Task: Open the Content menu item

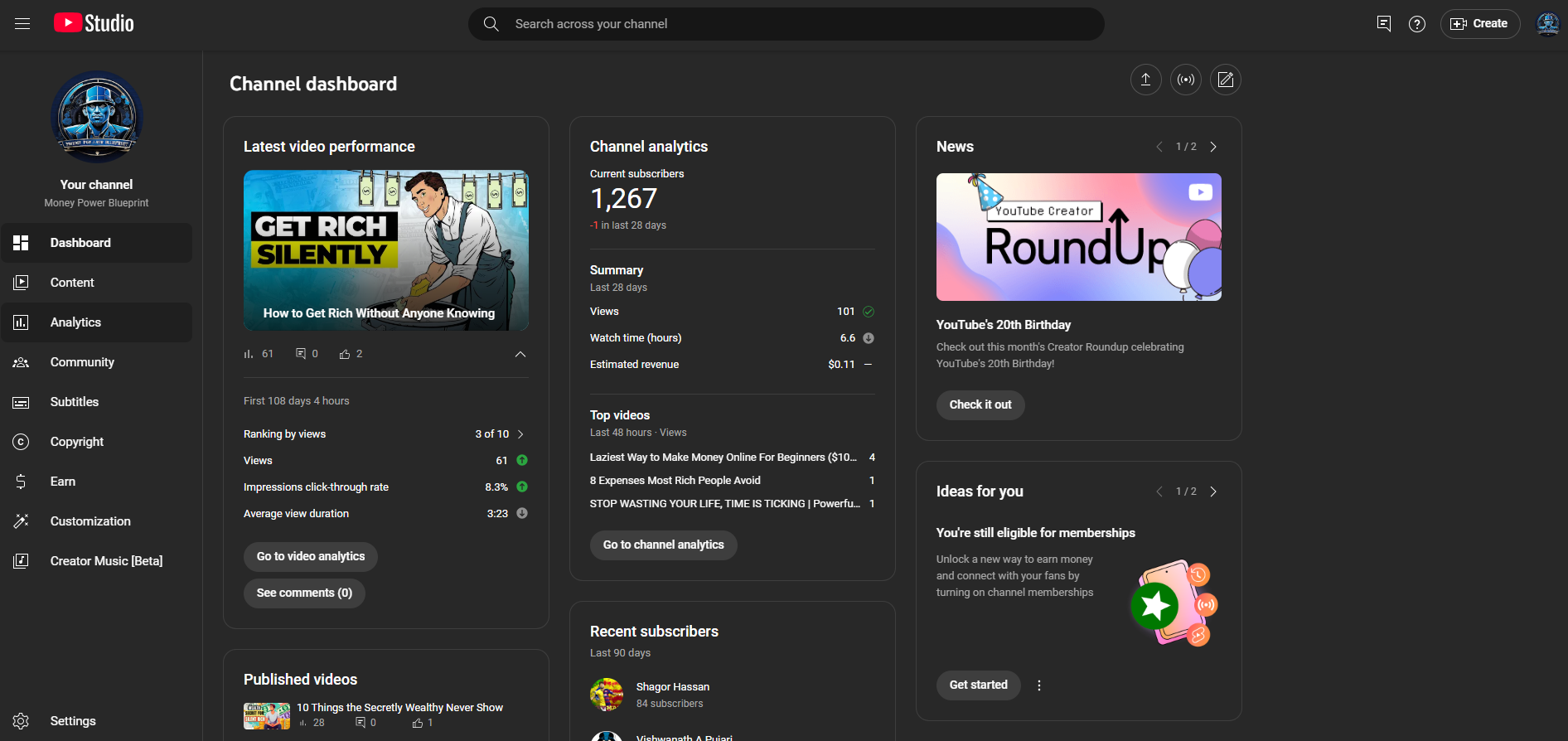Action: (x=97, y=283)
